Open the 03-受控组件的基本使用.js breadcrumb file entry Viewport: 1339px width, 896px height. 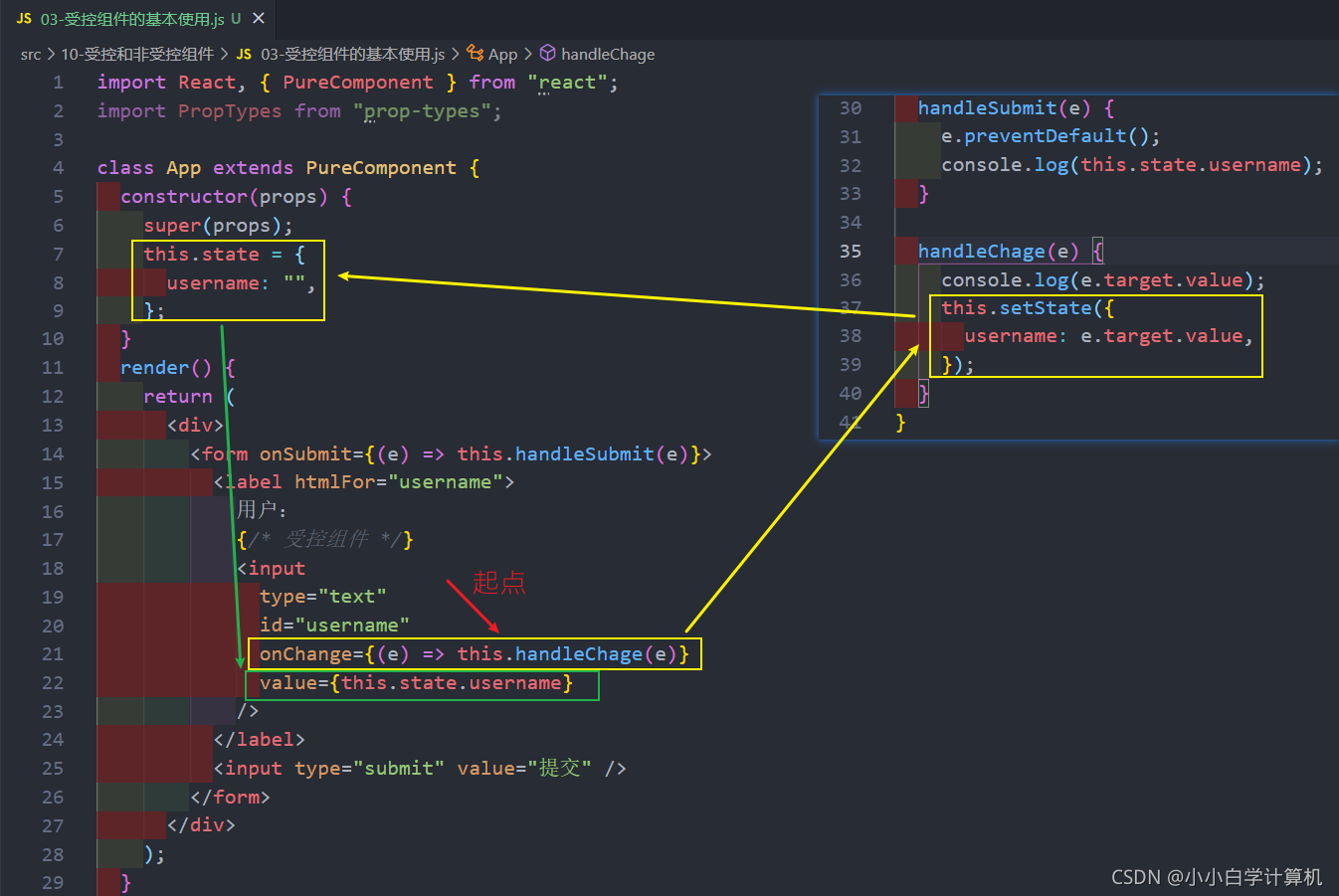[x=352, y=54]
